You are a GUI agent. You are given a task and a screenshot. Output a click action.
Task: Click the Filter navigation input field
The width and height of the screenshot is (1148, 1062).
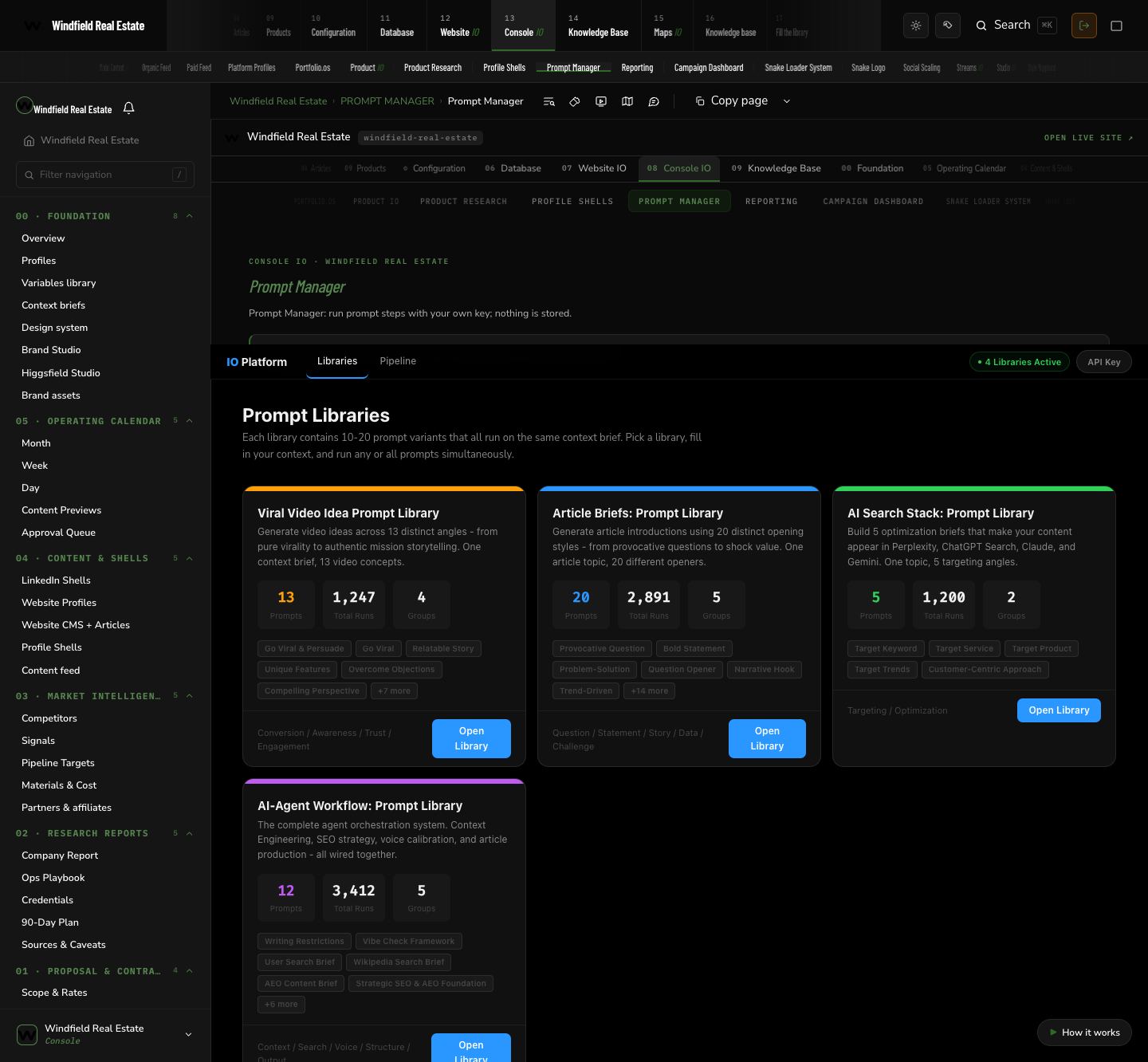pos(105,175)
